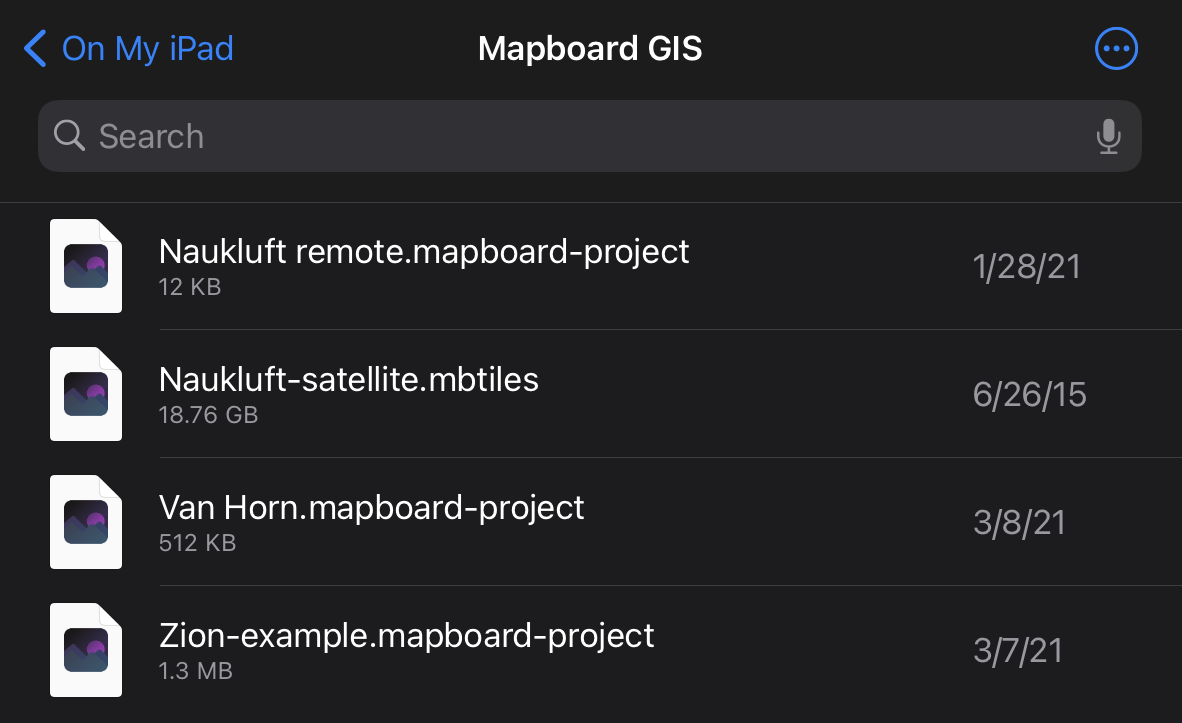Click the Mapboard GIS folder title

tap(590, 48)
